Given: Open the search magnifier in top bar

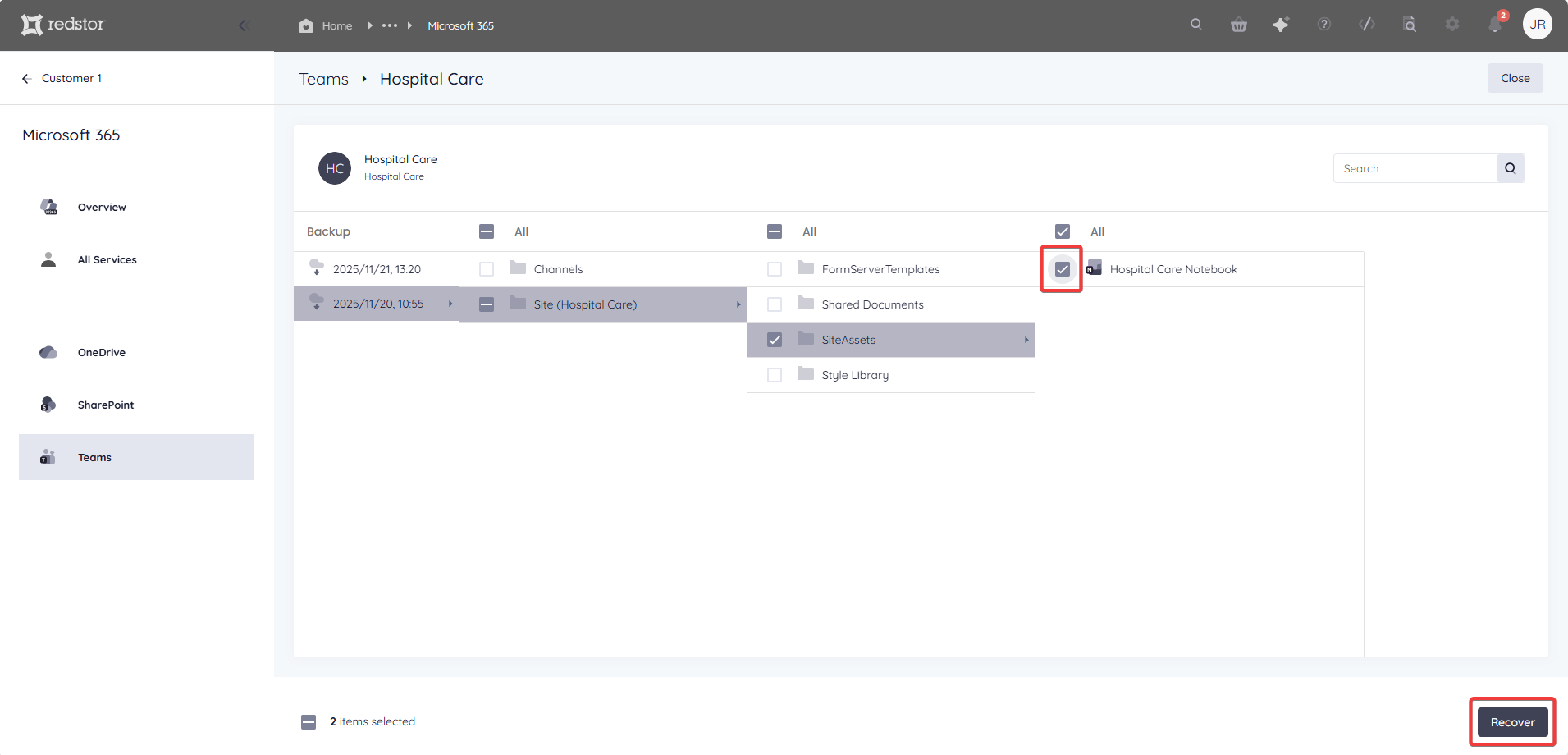Looking at the screenshot, I should click(x=1196, y=25).
